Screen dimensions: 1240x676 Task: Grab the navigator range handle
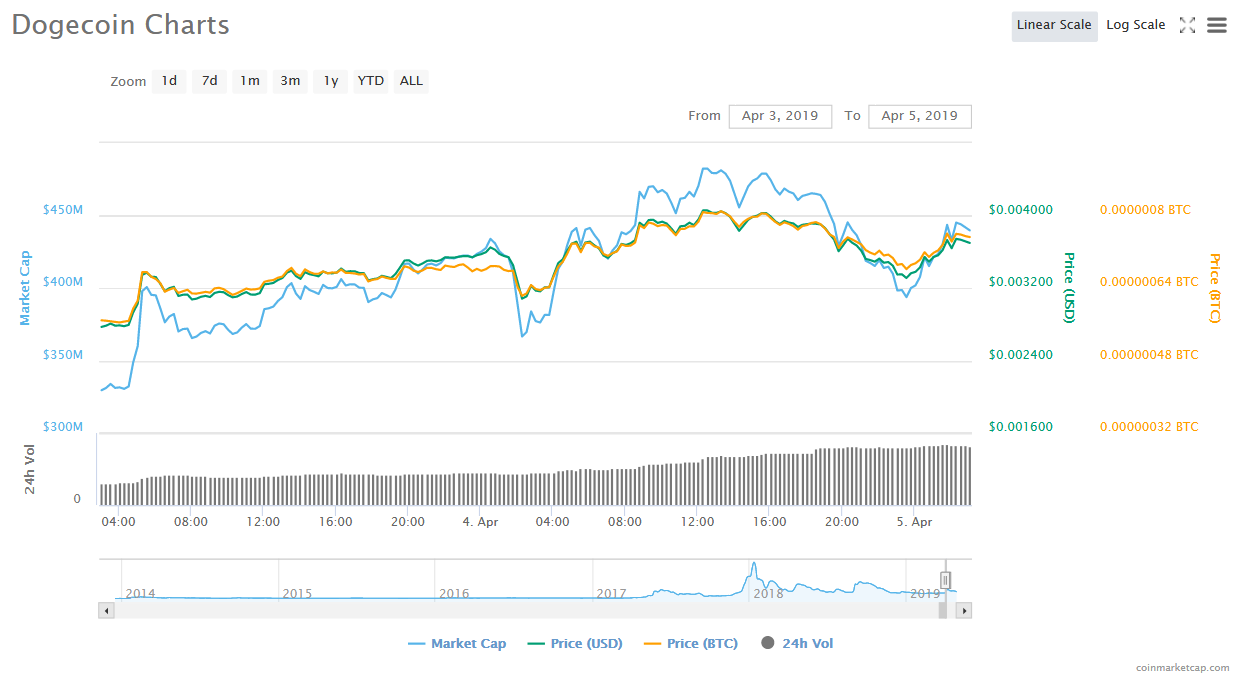945,580
